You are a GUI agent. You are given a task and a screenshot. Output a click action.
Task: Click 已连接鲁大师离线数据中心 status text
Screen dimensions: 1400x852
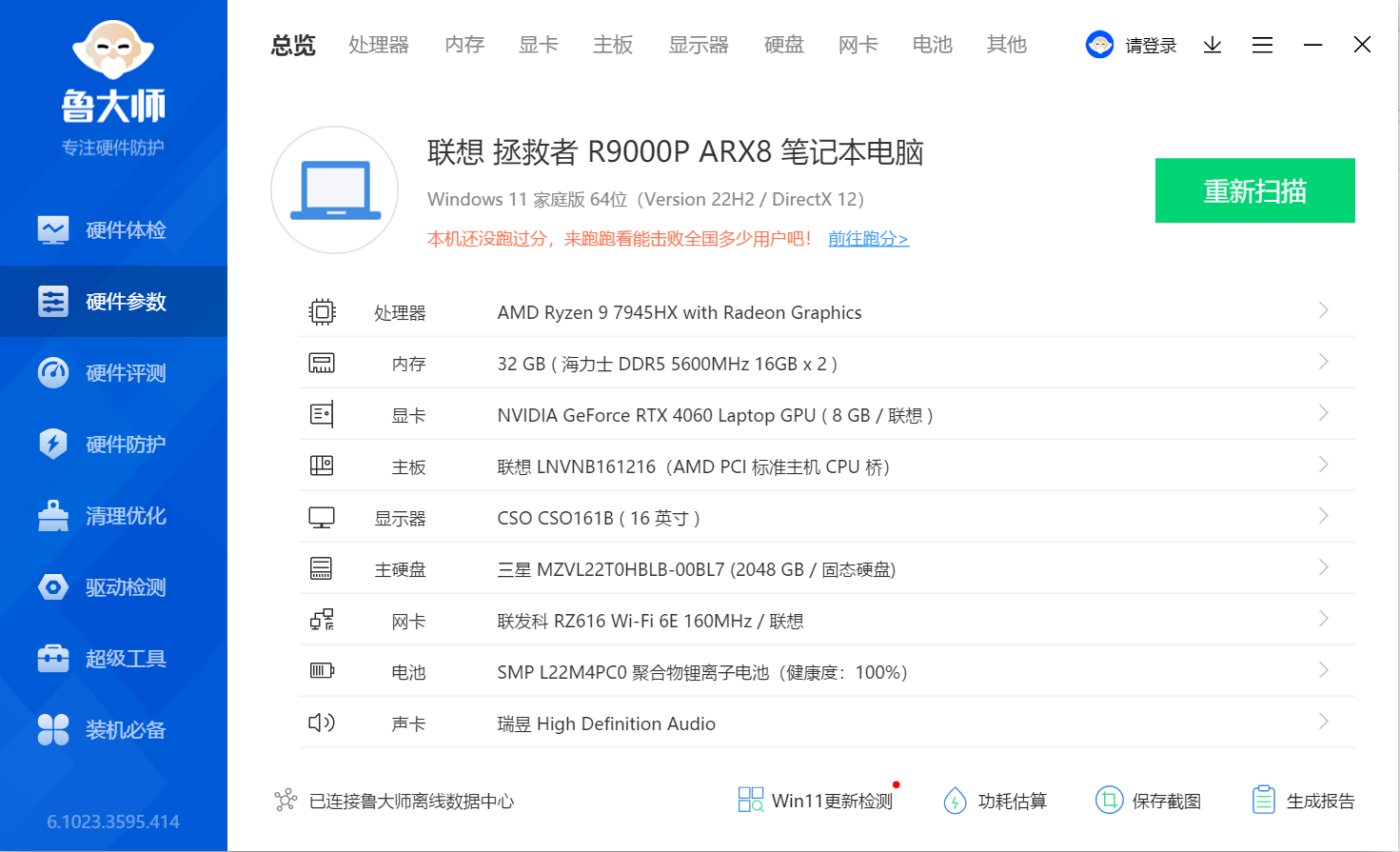coord(412,802)
